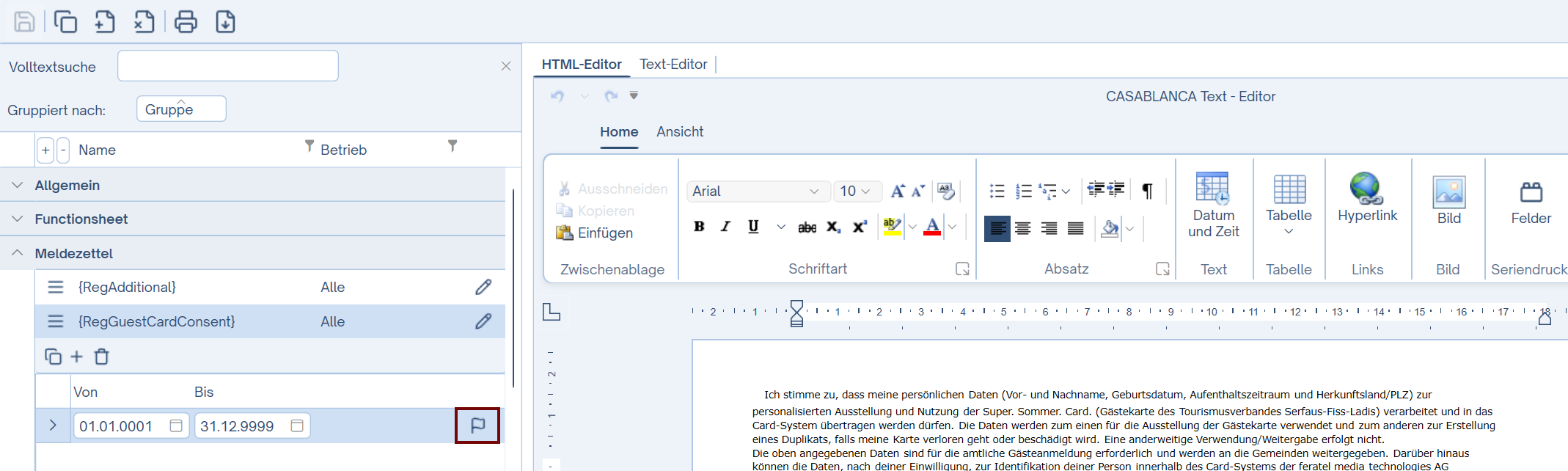Align text left

997,228
